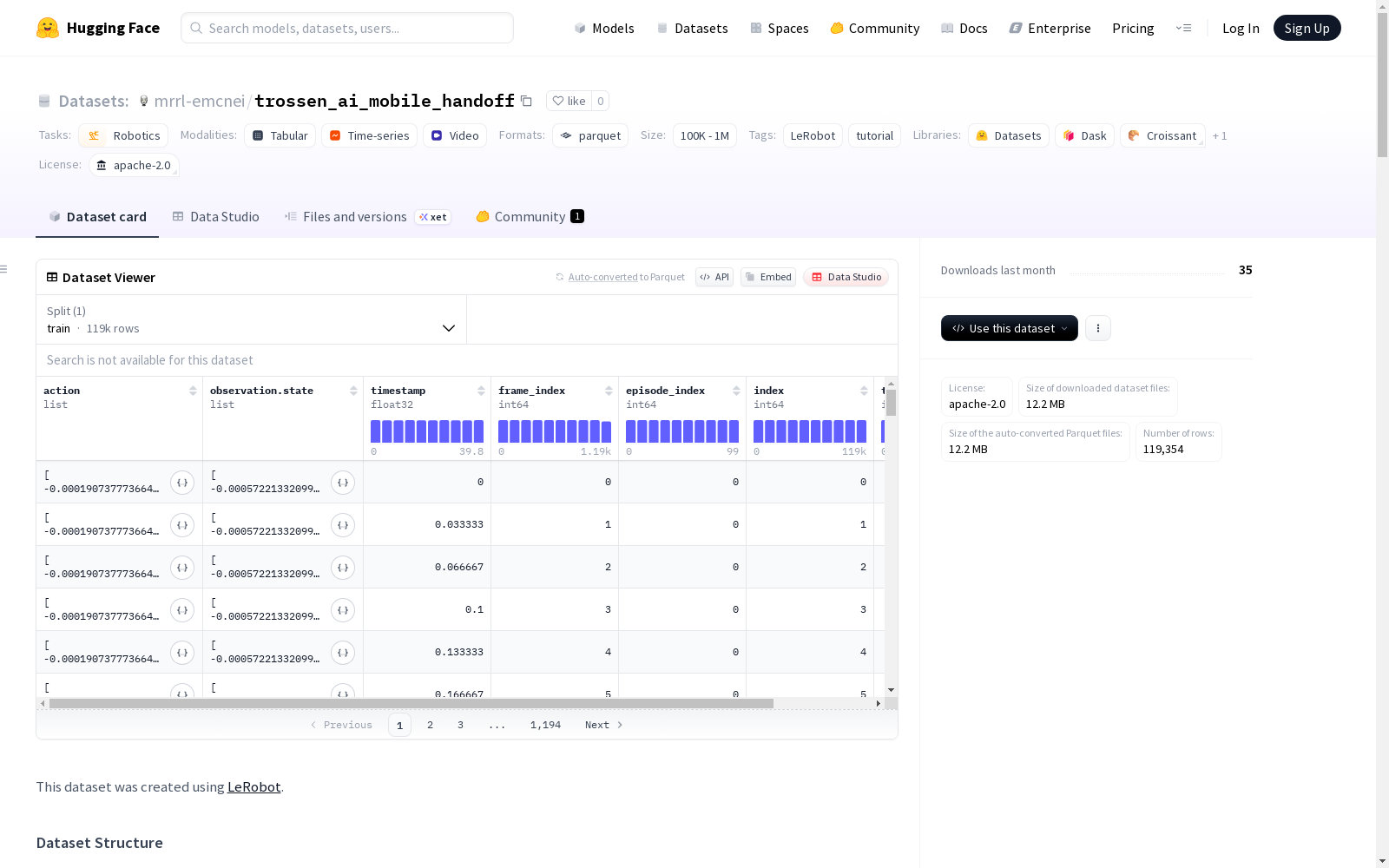Click the Robotics task tag
Image resolution: width=1389 pixels, height=868 pixels.
pos(123,135)
